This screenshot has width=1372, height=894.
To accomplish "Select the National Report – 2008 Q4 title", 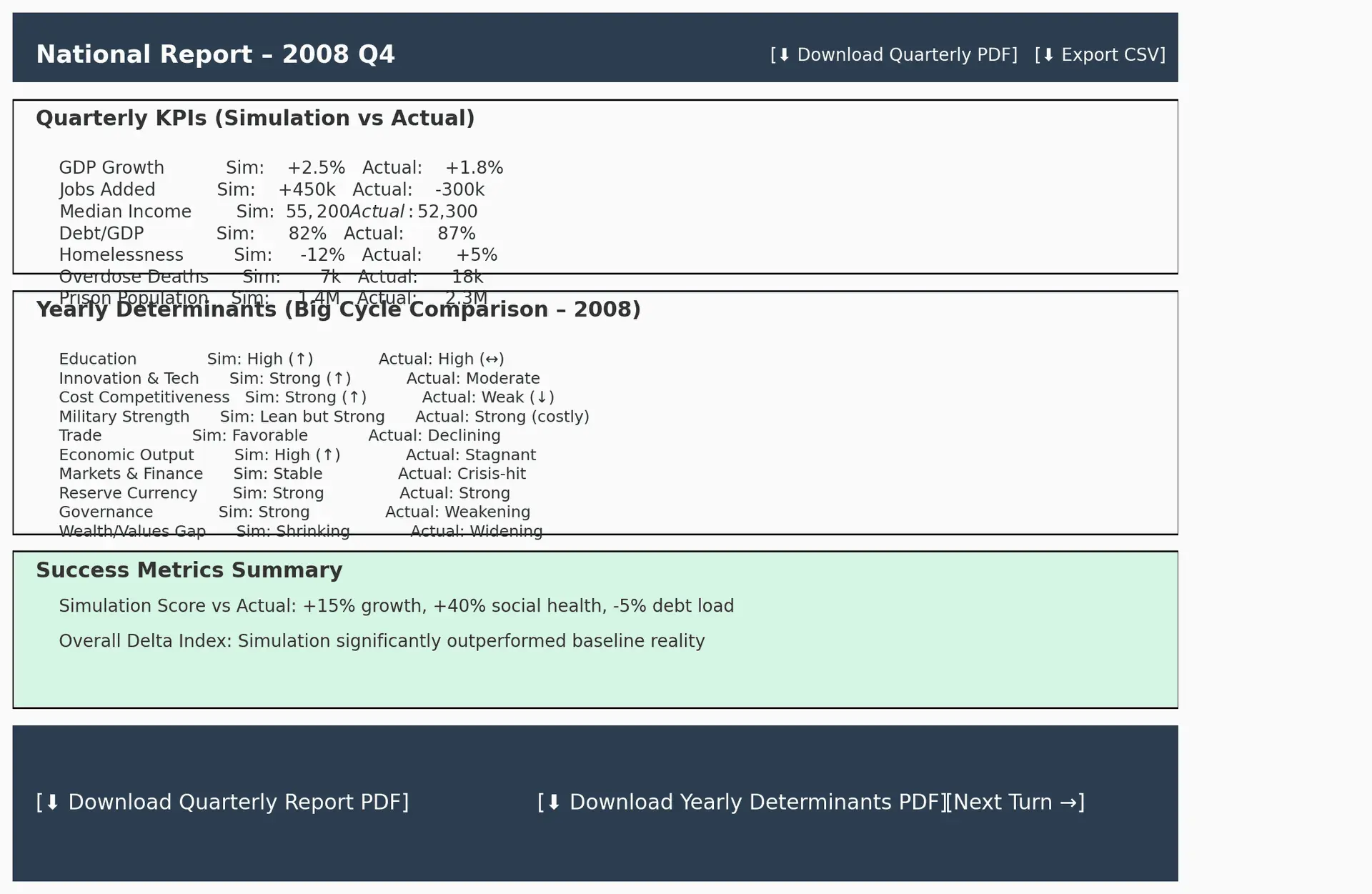I will [215, 54].
